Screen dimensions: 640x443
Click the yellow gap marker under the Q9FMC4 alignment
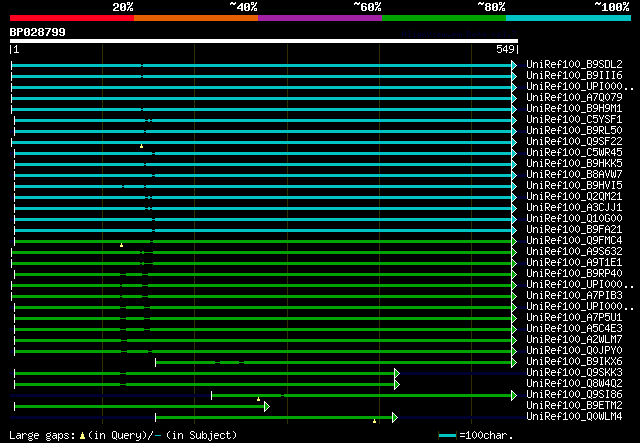(121, 245)
